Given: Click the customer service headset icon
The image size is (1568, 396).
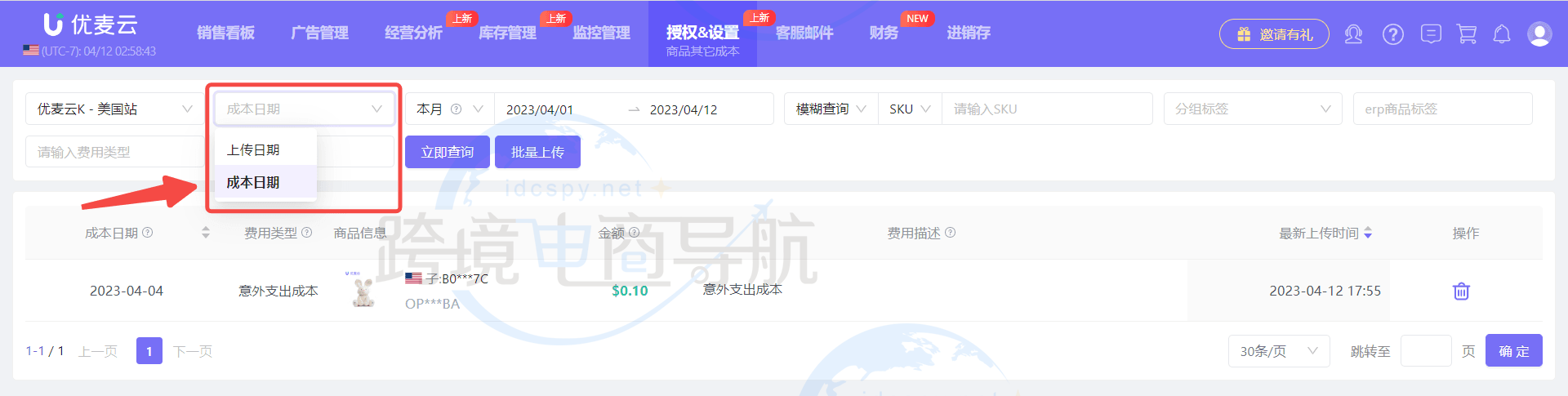Looking at the screenshot, I should pyautogui.click(x=1353, y=34).
